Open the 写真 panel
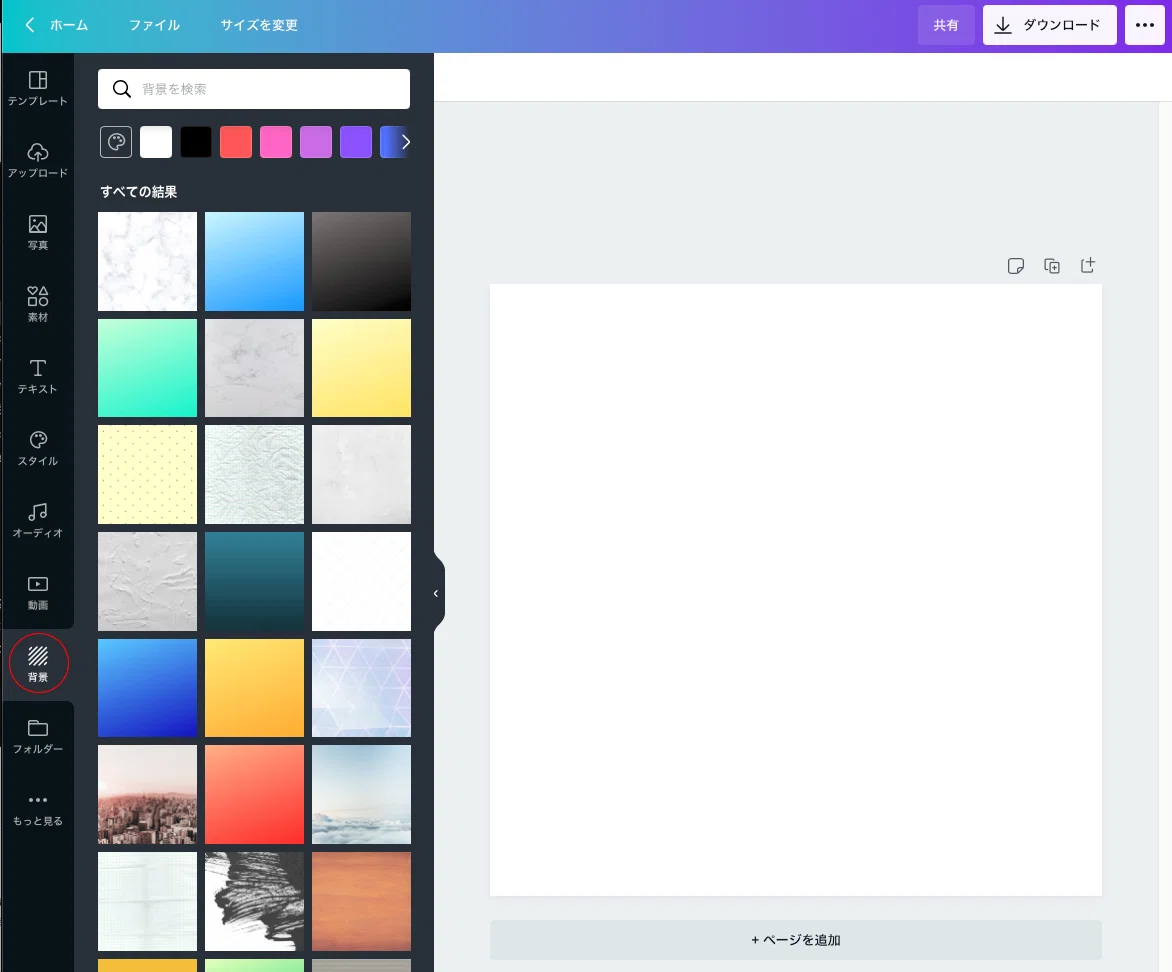The width and height of the screenshot is (1172, 972). (x=37, y=233)
